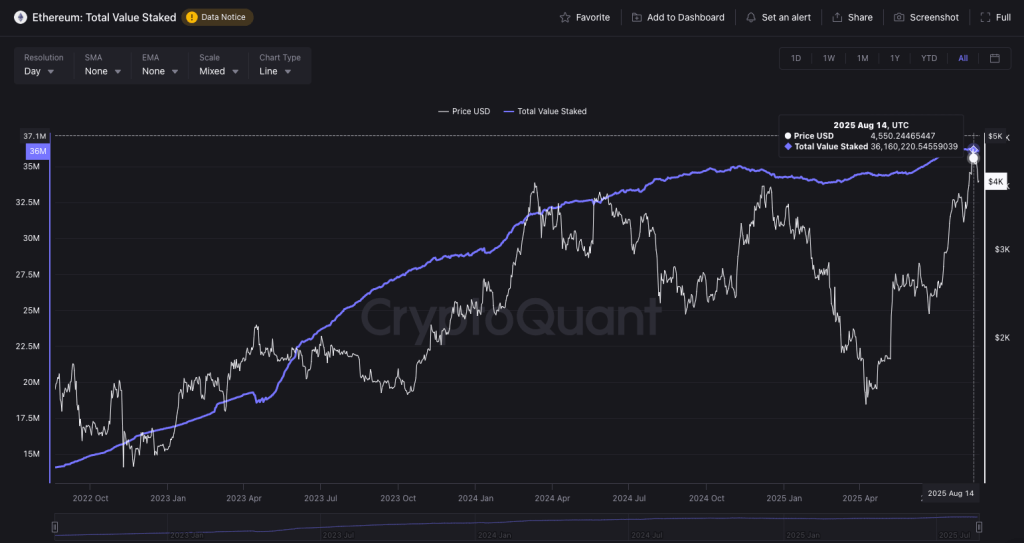Click the Share icon
1024x543 pixels.
click(x=837, y=17)
